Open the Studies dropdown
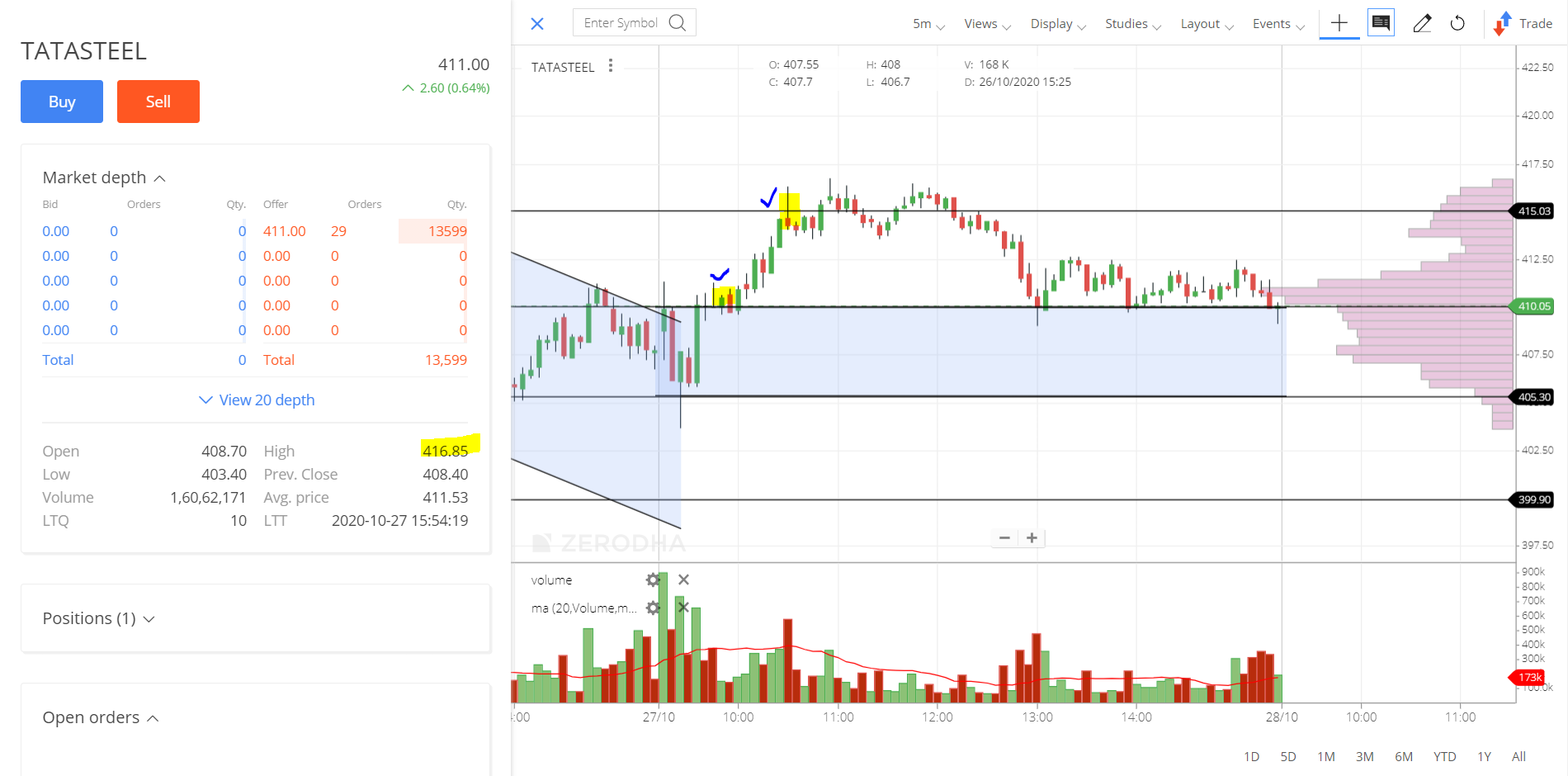Viewport: 1568px width, 776px height. (1133, 24)
